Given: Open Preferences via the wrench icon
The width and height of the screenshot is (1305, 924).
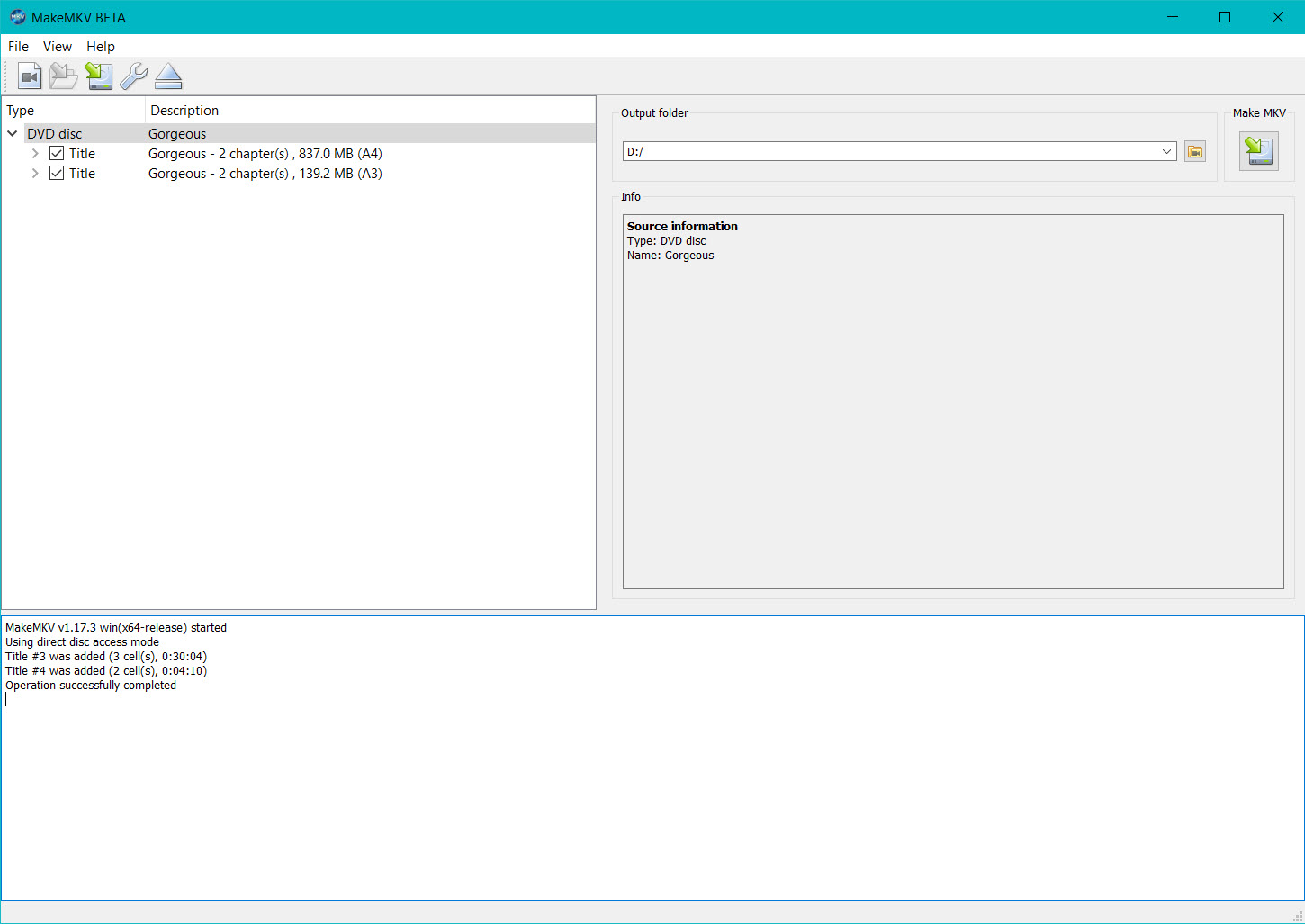Looking at the screenshot, I should (x=133, y=76).
